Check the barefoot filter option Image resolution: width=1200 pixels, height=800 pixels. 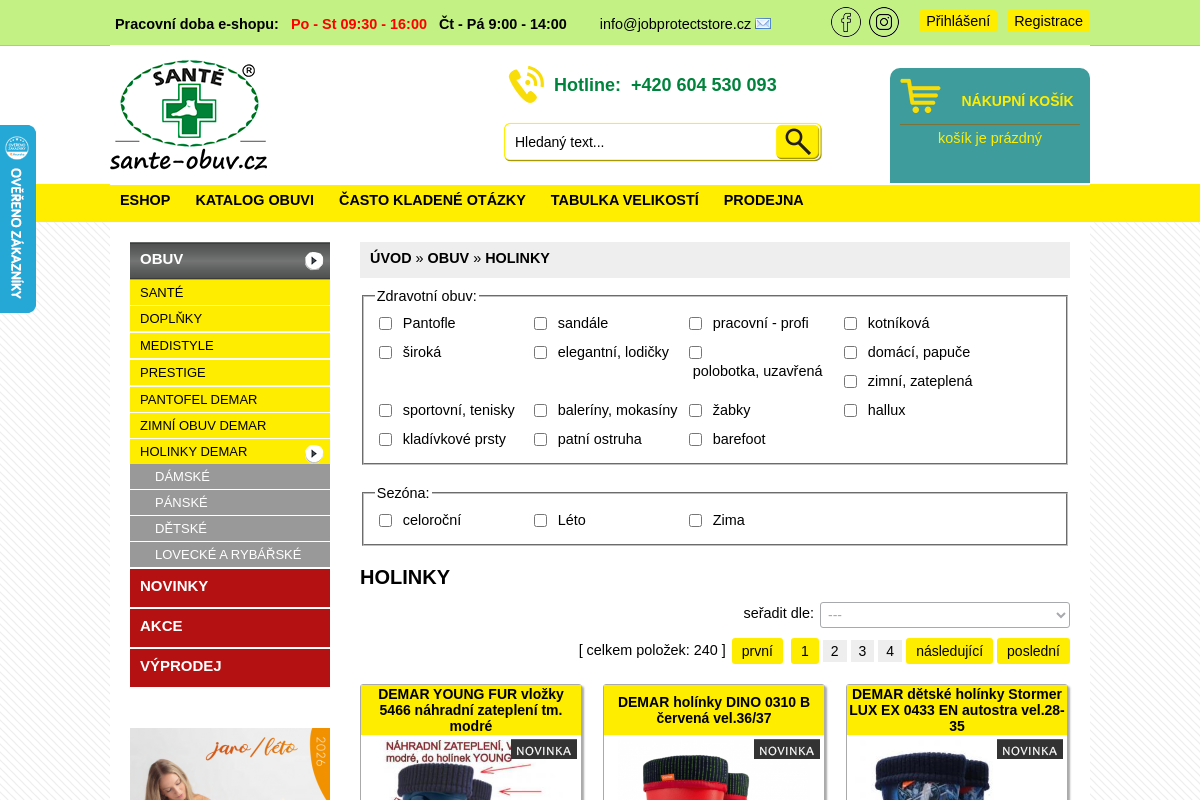695,439
